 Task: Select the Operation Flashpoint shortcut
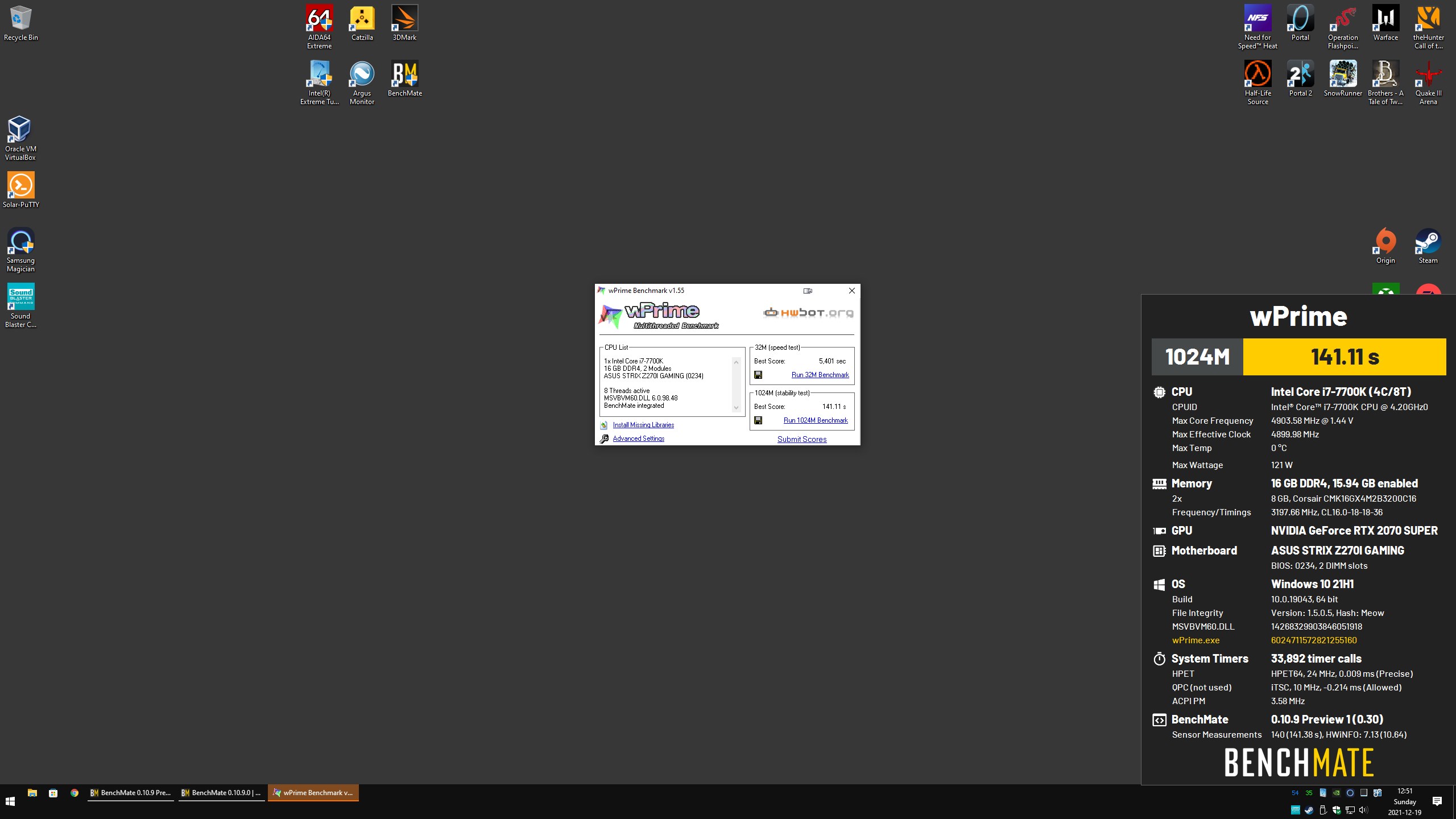tap(1343, 27)
